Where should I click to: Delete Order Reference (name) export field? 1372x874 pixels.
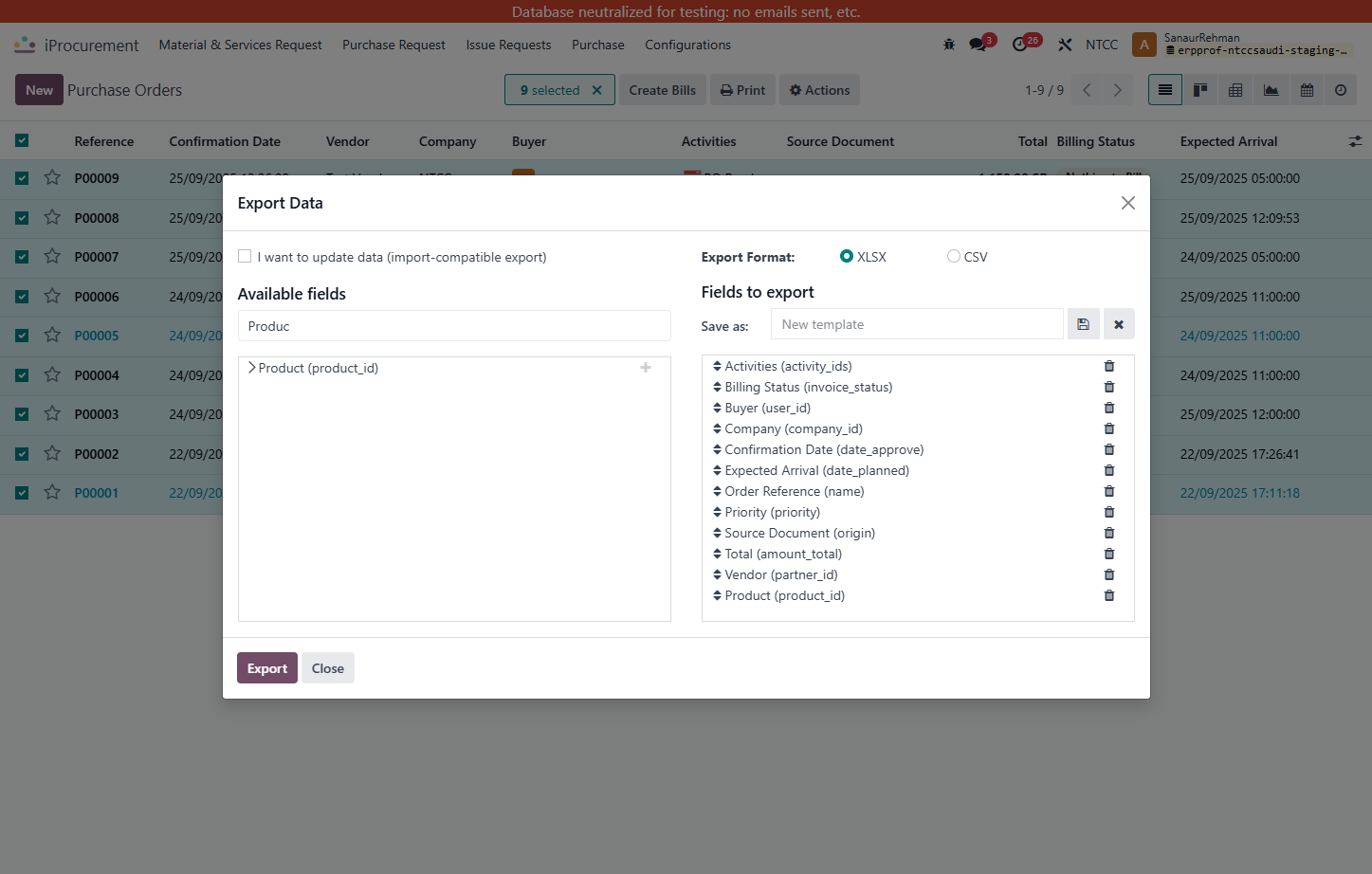[x=1109, y=491]
